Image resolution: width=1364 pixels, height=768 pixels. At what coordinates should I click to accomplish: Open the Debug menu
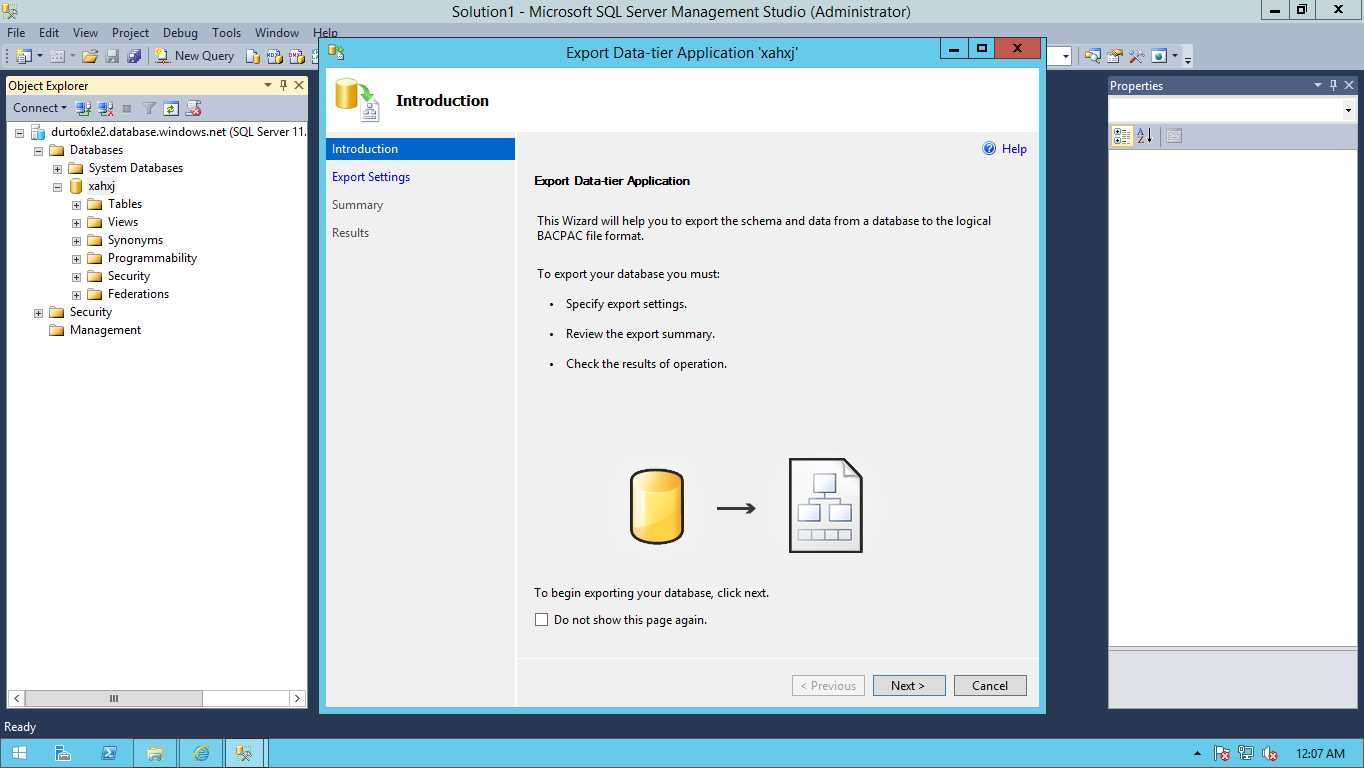(x=181, y=33)
